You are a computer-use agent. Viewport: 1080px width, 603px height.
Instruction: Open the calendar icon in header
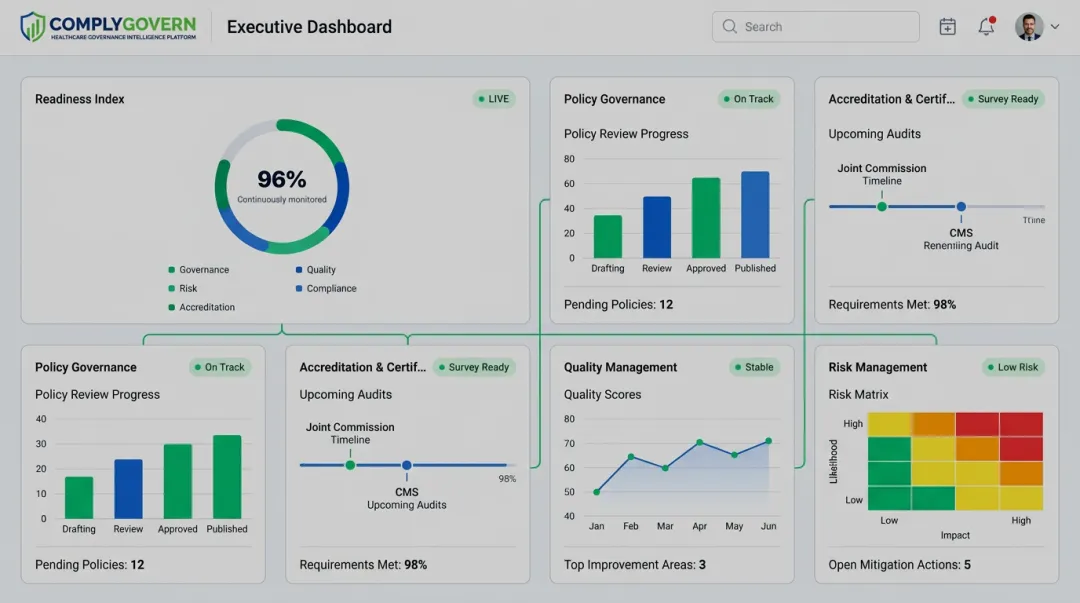948,27
